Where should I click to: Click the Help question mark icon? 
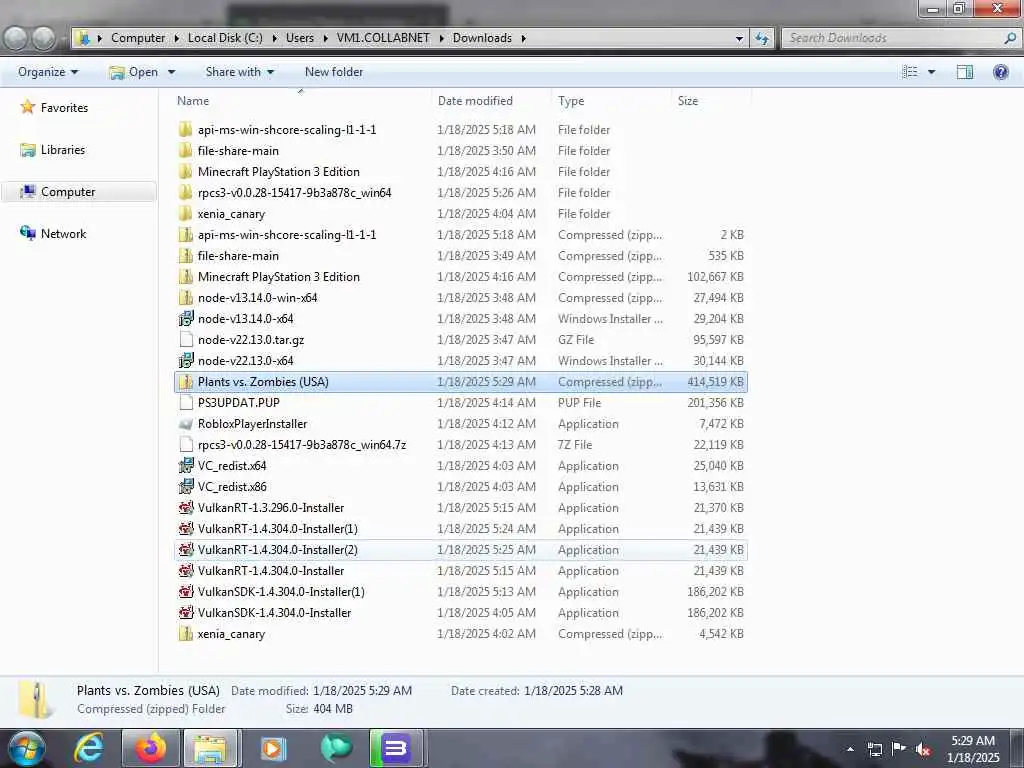[x=1000, y=72]
